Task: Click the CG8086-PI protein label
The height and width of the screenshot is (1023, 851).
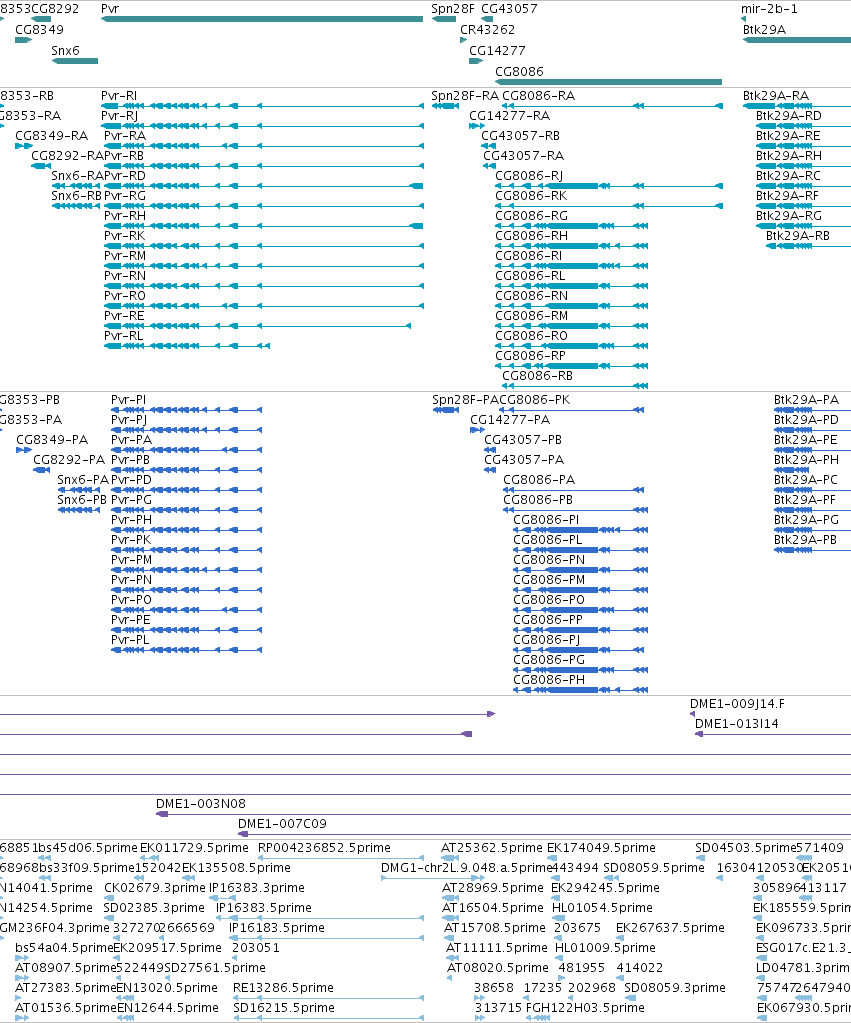Action: (546, 520)
